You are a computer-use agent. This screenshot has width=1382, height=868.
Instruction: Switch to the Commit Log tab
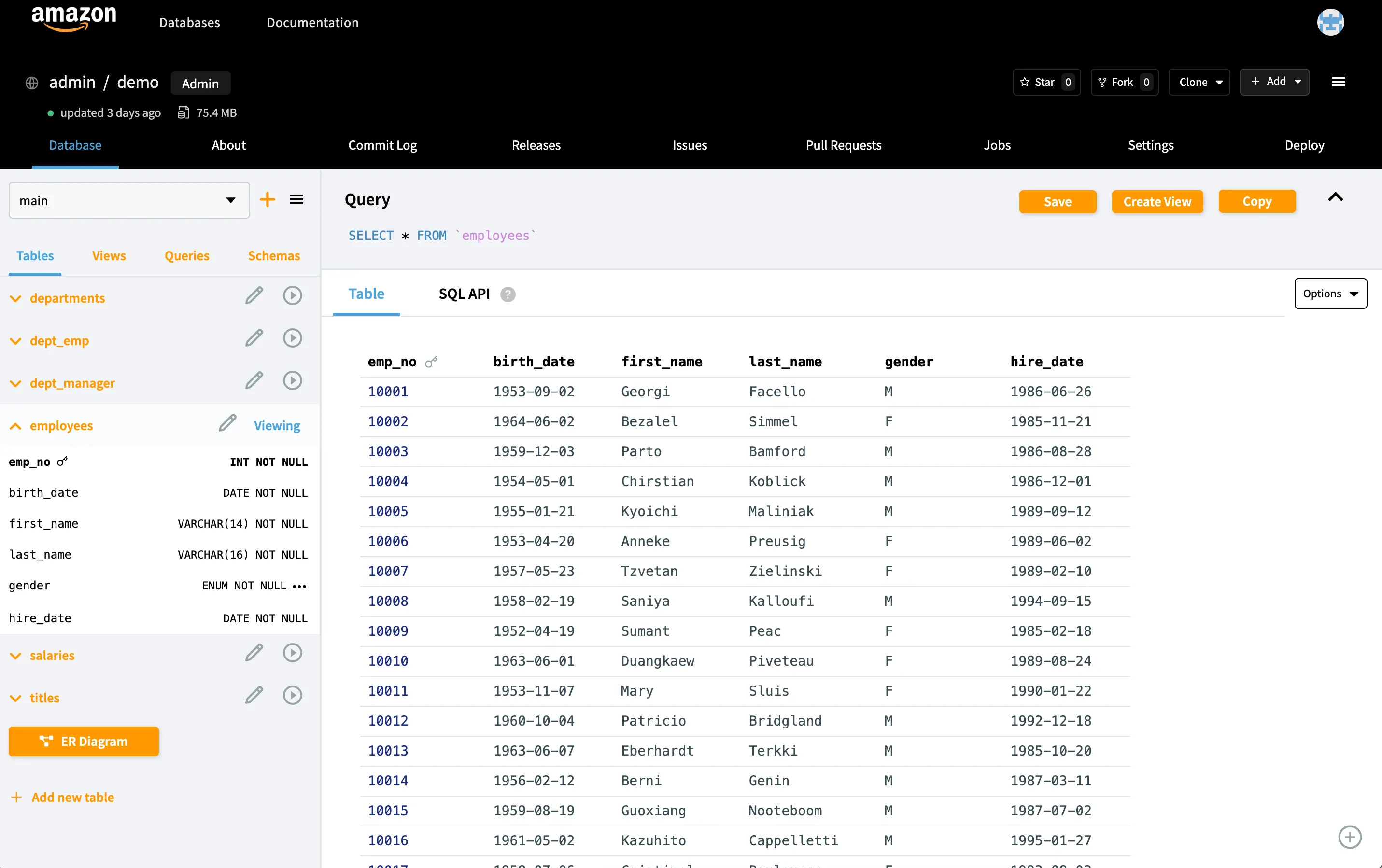(382, 145)
